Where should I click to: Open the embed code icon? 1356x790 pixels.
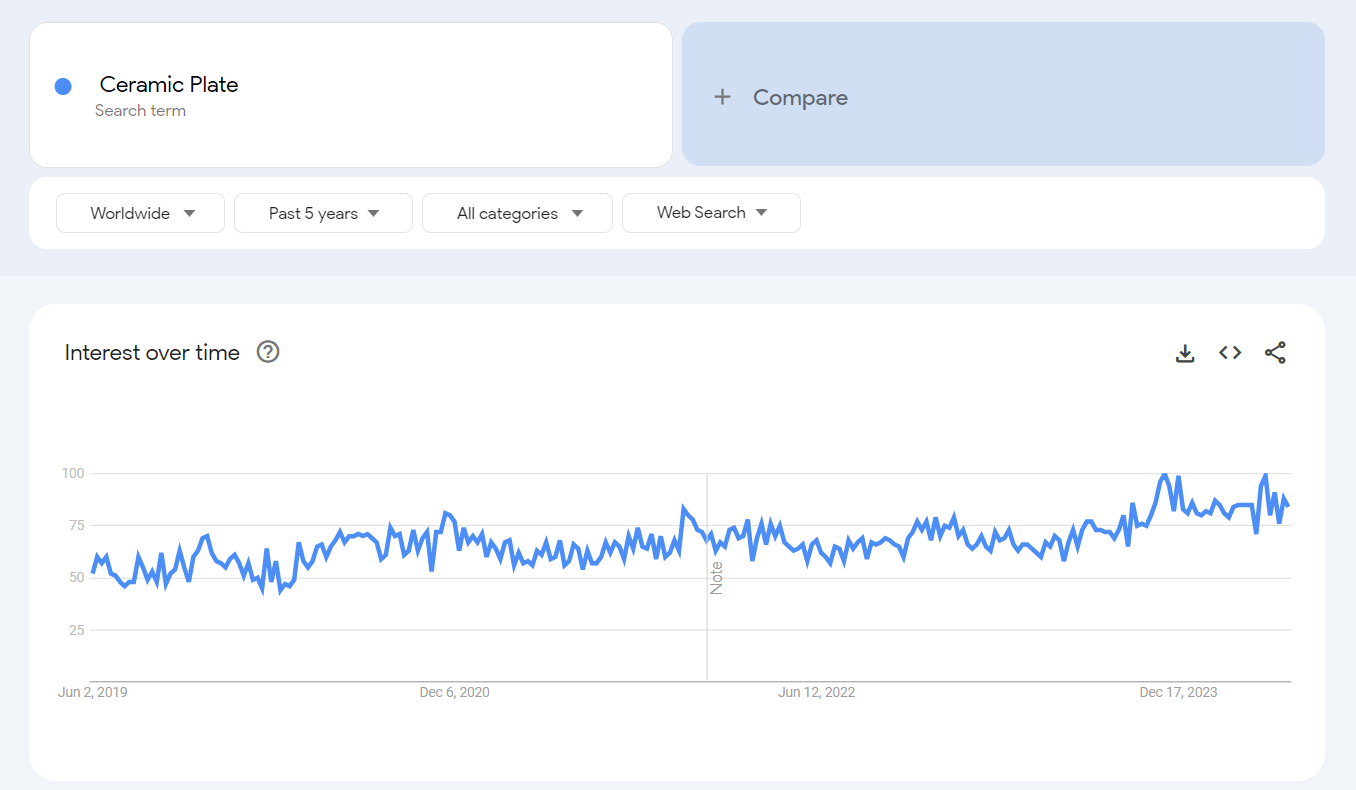coord(1230,353)
